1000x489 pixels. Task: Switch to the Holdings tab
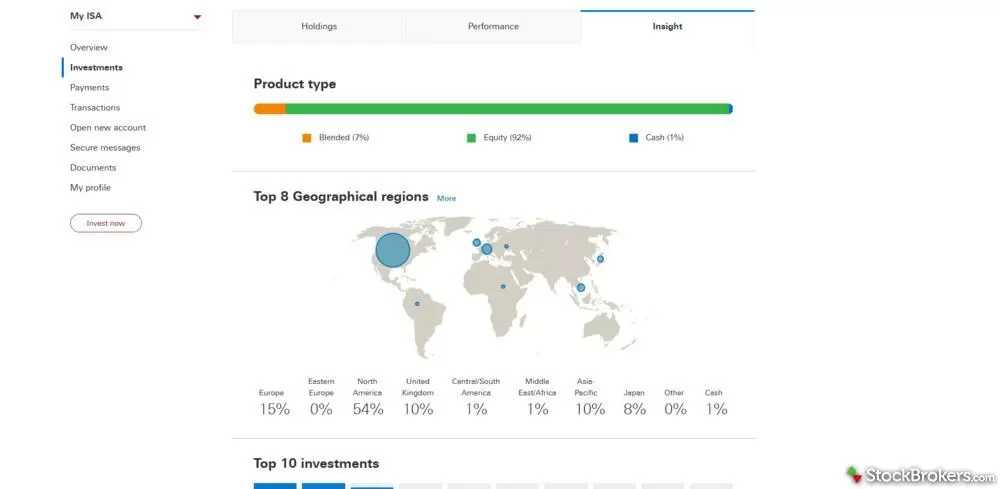pos(319,27)
